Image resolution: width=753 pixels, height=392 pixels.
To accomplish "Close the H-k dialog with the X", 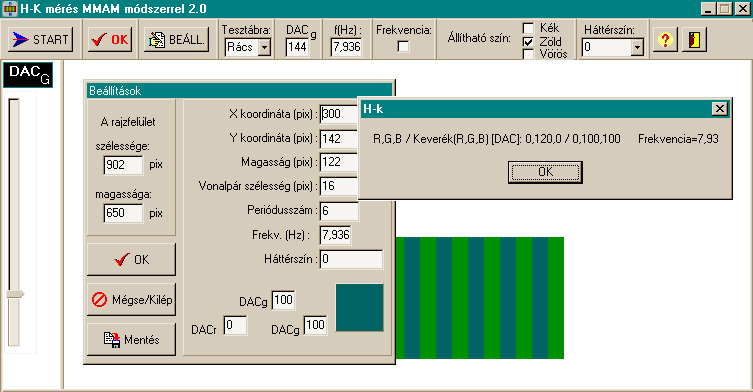I will click(719, 109).
